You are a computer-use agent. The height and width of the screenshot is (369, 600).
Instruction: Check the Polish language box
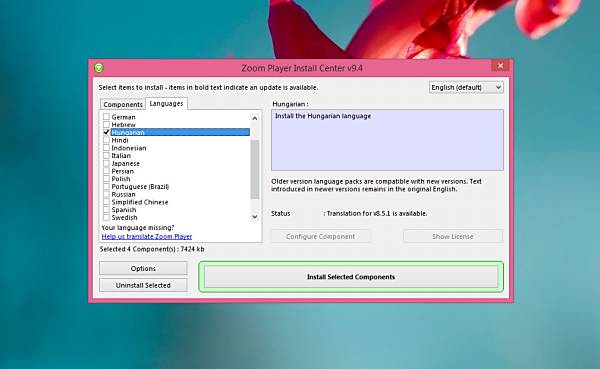point(106,179)
